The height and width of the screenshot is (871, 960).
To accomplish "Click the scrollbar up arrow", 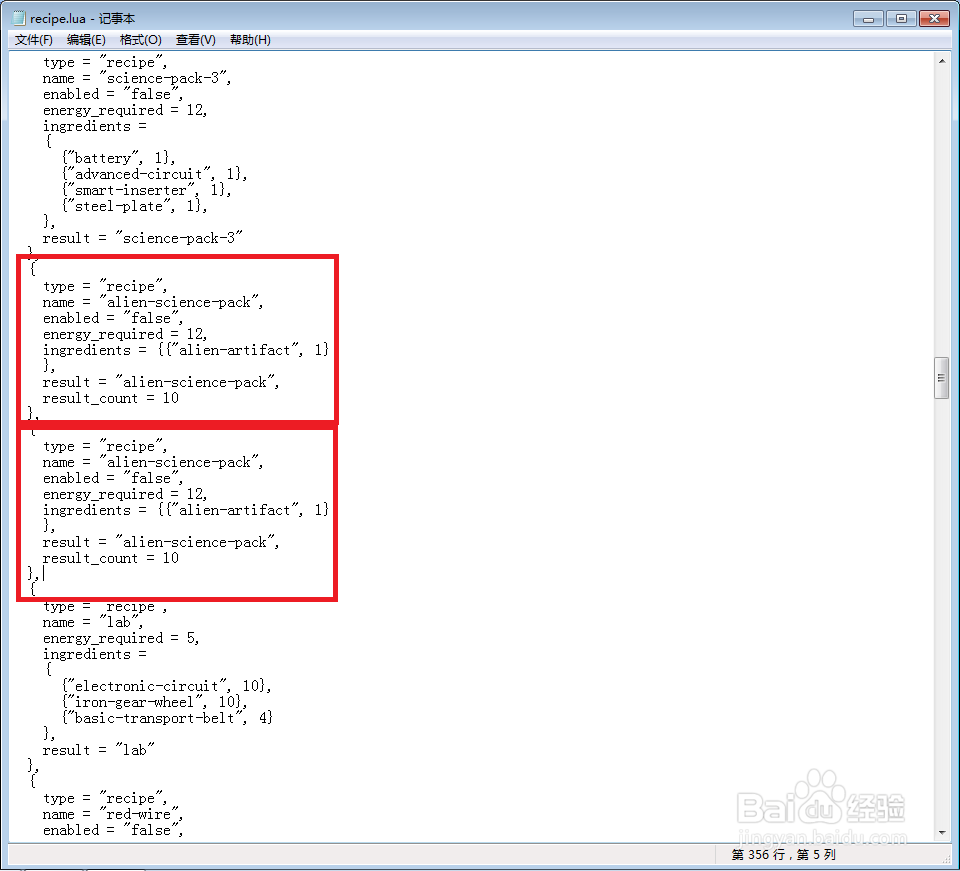I will (x=942, y=61).
